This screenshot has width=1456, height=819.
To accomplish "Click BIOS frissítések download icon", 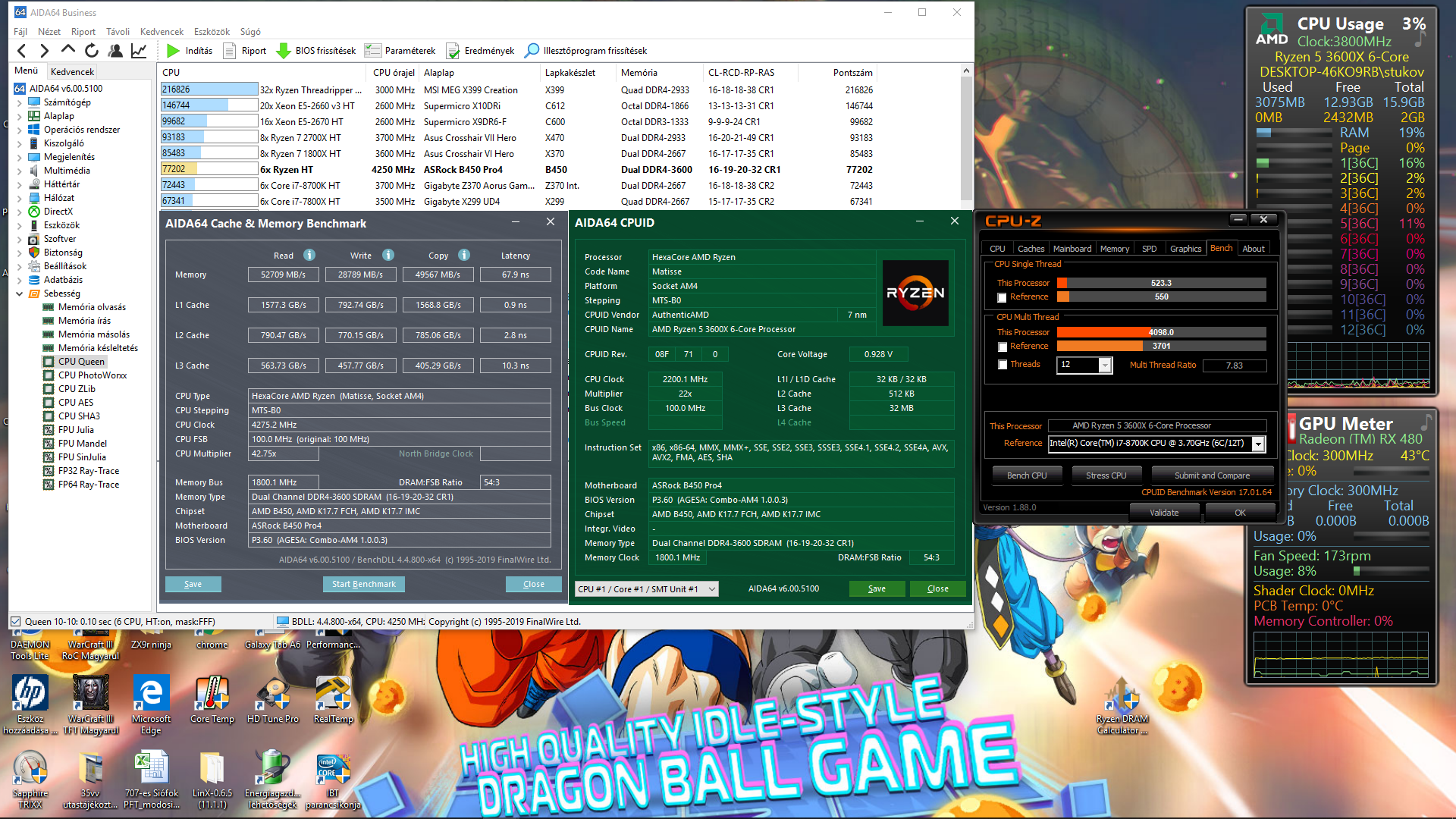I will tap(284, 51).
